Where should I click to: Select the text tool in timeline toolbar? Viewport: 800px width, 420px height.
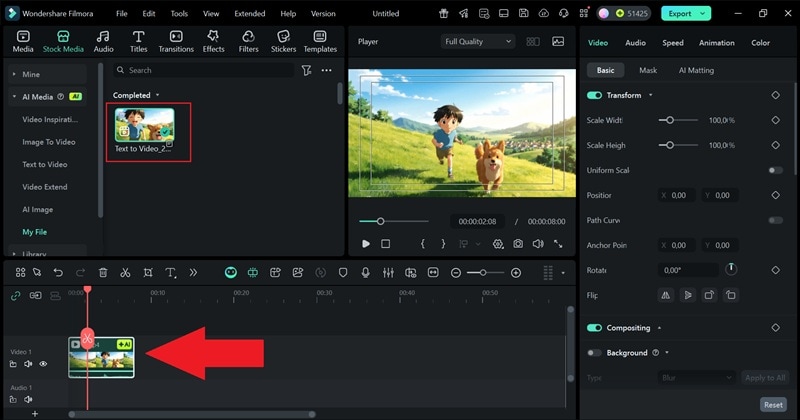171,273
